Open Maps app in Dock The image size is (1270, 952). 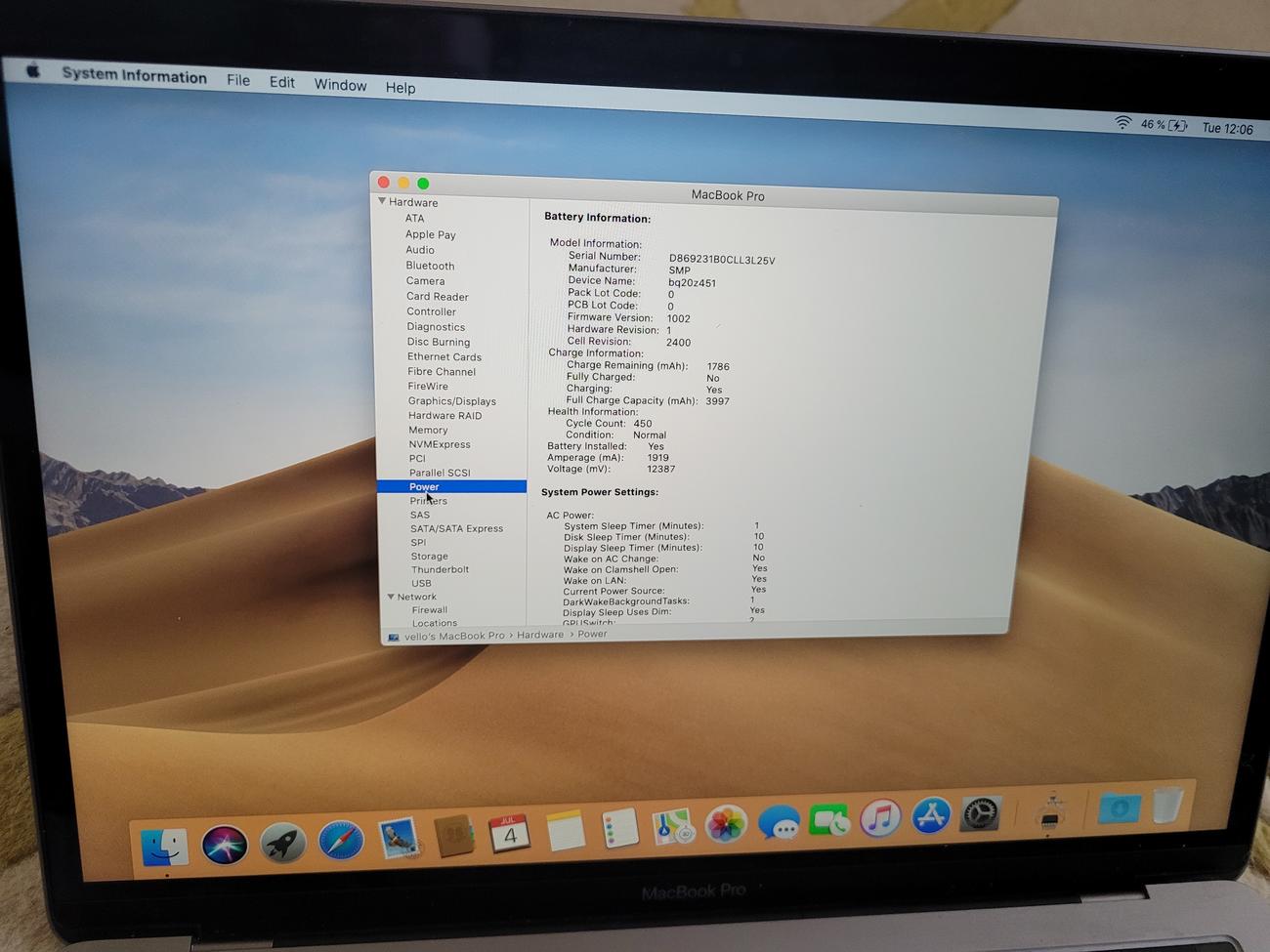click(x=673, y=826)
